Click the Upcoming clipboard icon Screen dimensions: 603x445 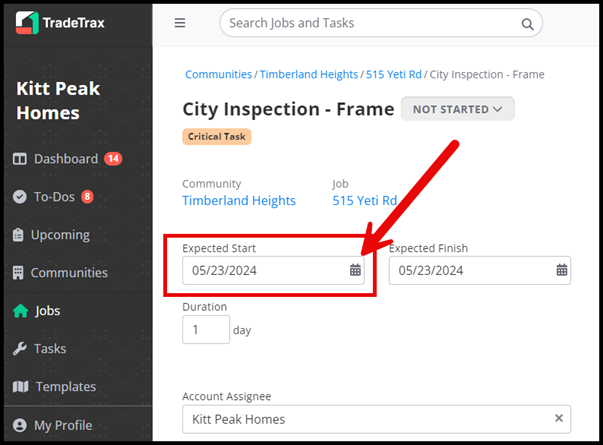click(18, 235)
